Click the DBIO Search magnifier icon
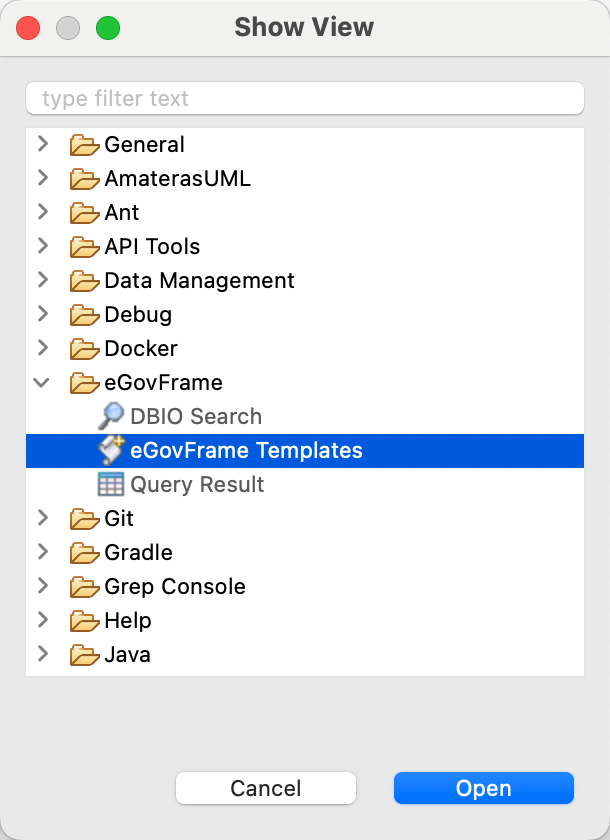Image resolution: width=610 pixels, height=840 pixels. pos(112,417)
